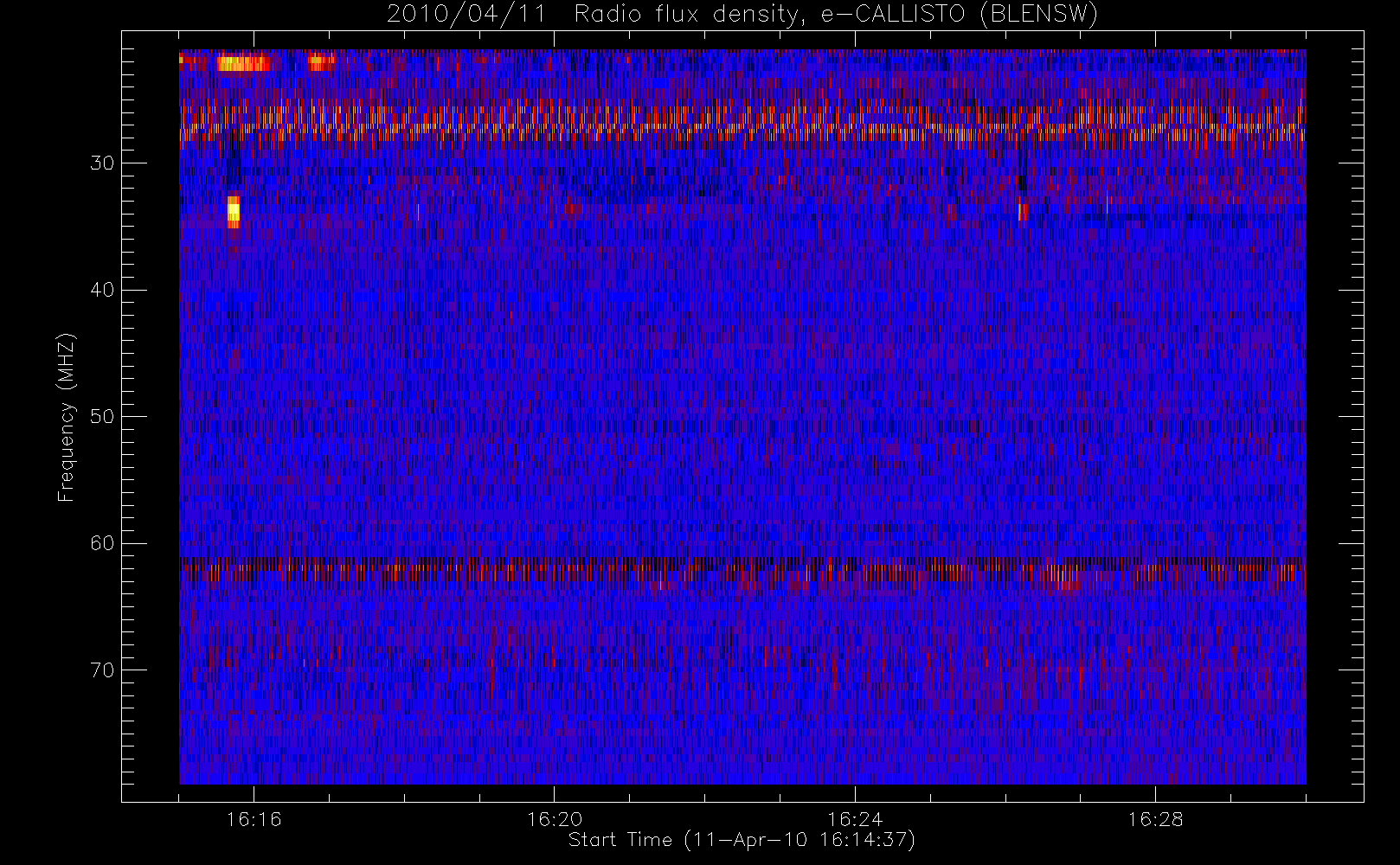This screenshot has width=1400, height=865.
Task: Click the 40 MHz frequency tick label
Action: click(102, 290)
